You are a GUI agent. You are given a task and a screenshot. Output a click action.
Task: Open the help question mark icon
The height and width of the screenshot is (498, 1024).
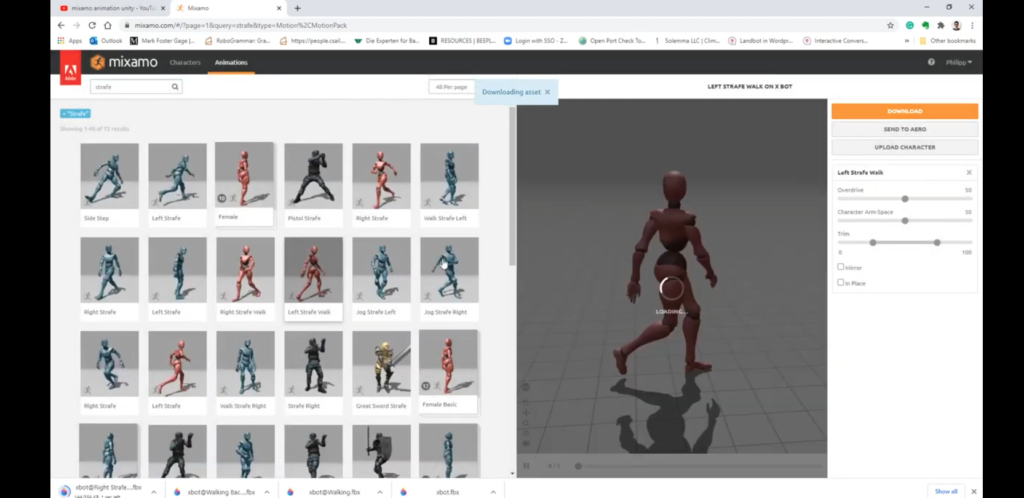coord(931,62)
